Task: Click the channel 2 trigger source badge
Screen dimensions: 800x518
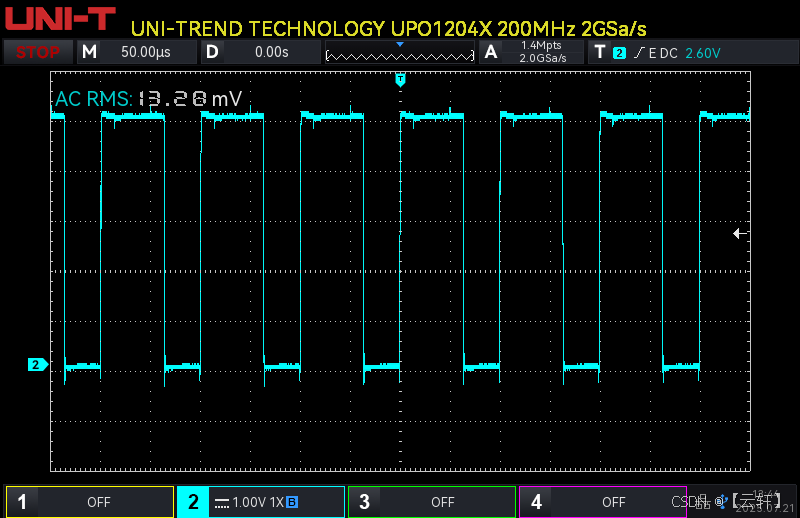Action: (x=619, y=53)
